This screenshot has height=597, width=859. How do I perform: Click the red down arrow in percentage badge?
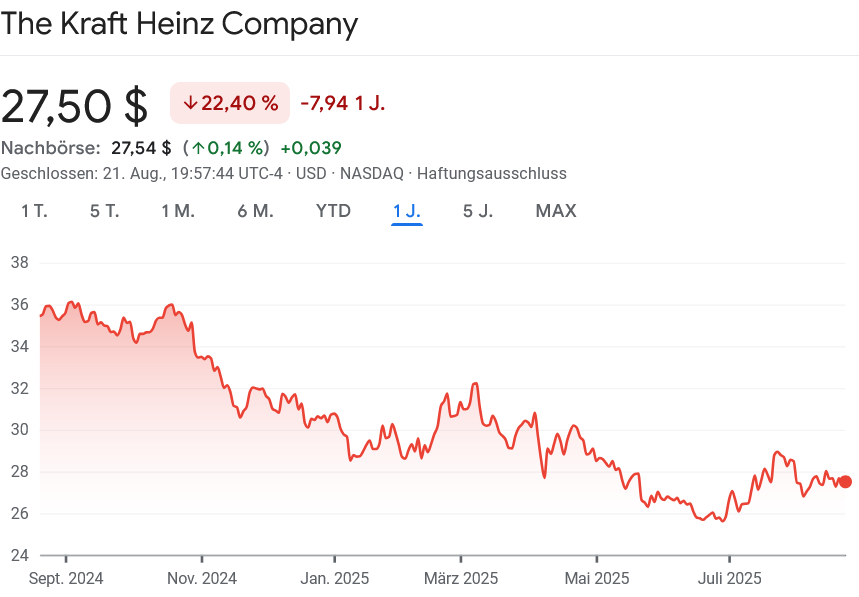click(x=190, y=103)
